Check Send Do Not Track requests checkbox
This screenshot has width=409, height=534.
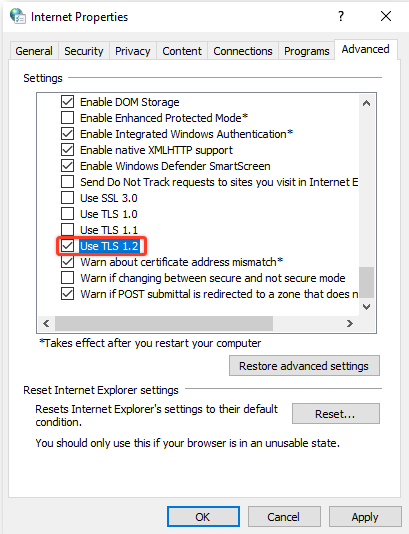tap(67, 182)
